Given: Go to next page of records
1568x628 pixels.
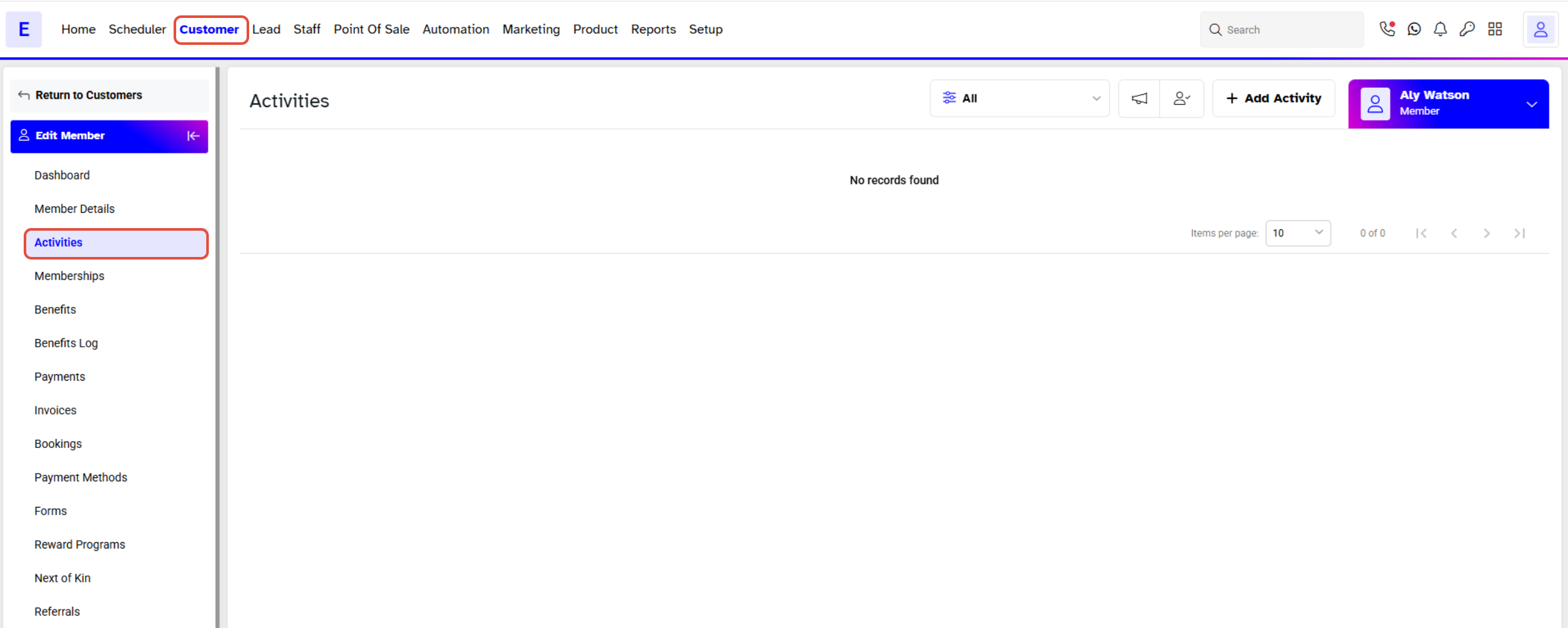Looking at the screenshot, I should [1487, 233].
